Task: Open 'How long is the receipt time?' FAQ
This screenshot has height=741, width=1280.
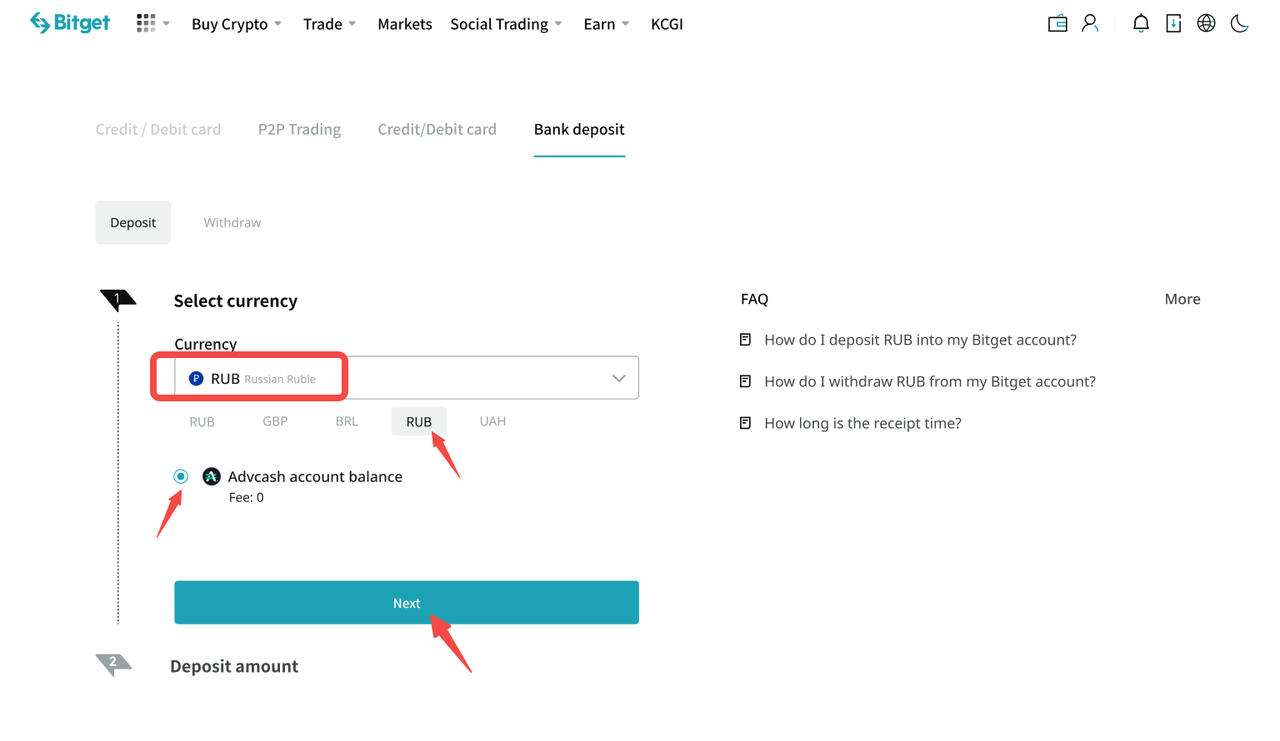Action: point(863,423)
